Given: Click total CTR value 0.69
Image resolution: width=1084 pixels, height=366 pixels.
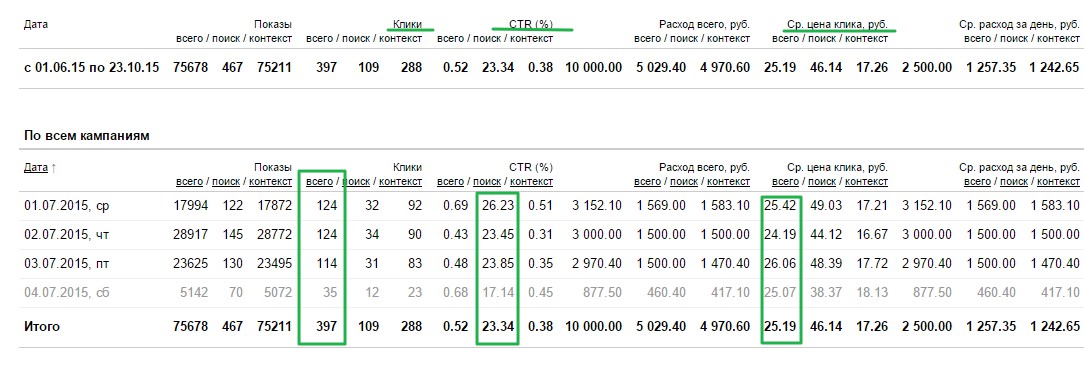Looking at the screenshot, I should (x=456, y=206).
